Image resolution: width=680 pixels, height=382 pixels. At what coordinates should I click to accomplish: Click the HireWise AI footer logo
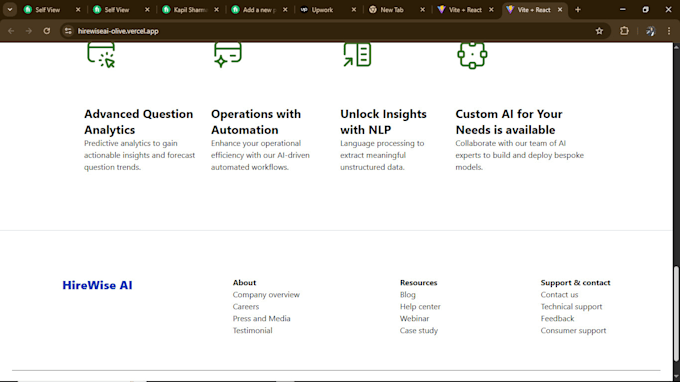pyautogui.click(x=97, y=285)
